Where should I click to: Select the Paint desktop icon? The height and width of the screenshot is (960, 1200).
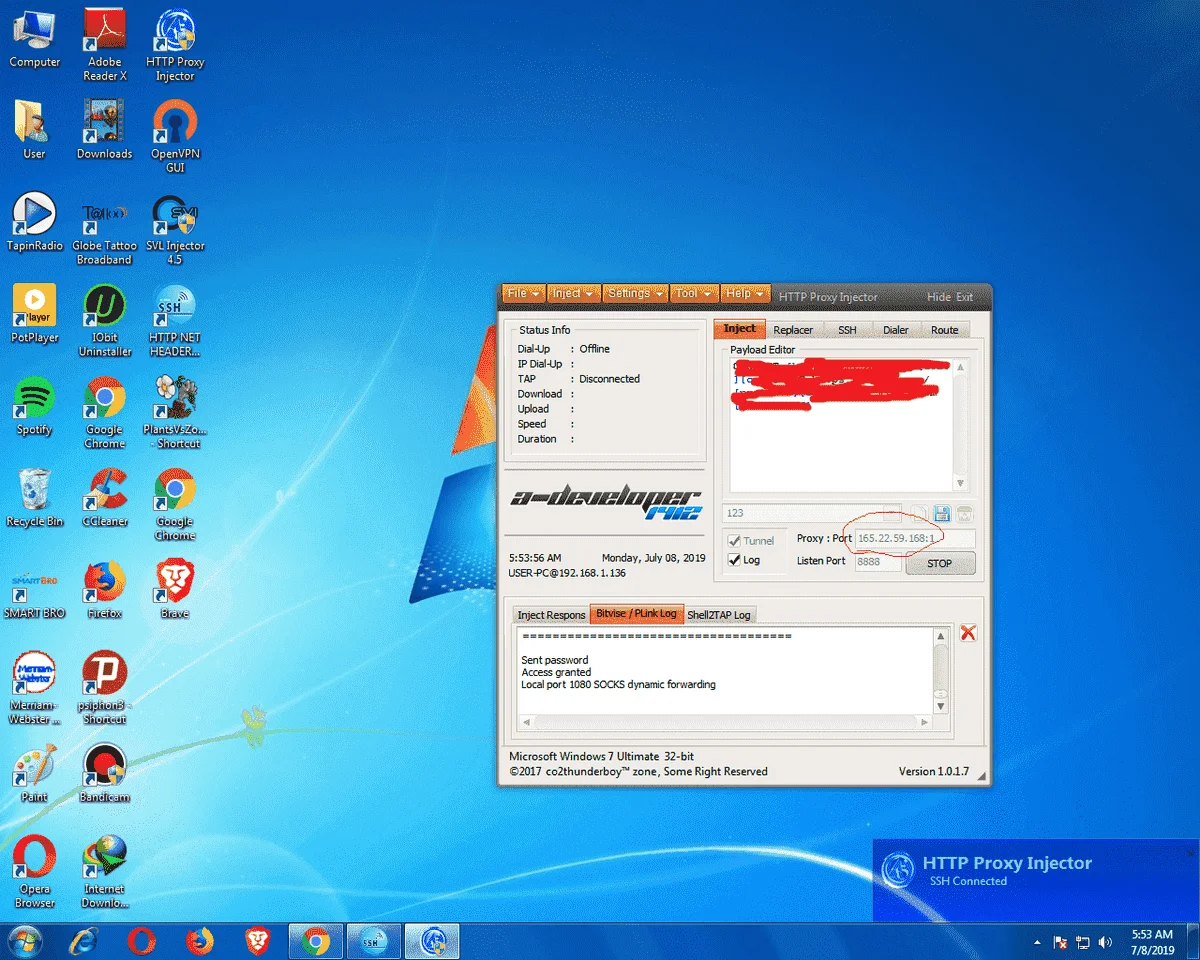point(35,775)
